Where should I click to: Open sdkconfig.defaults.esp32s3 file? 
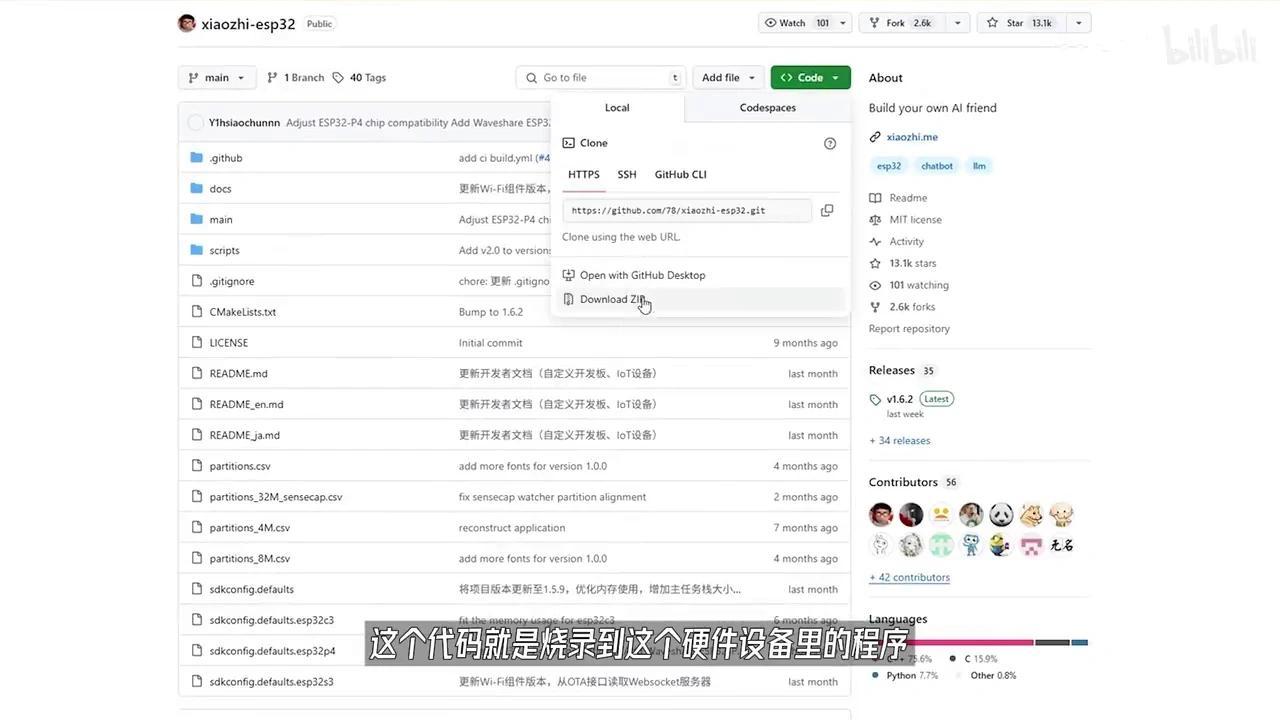coord(271,682)
